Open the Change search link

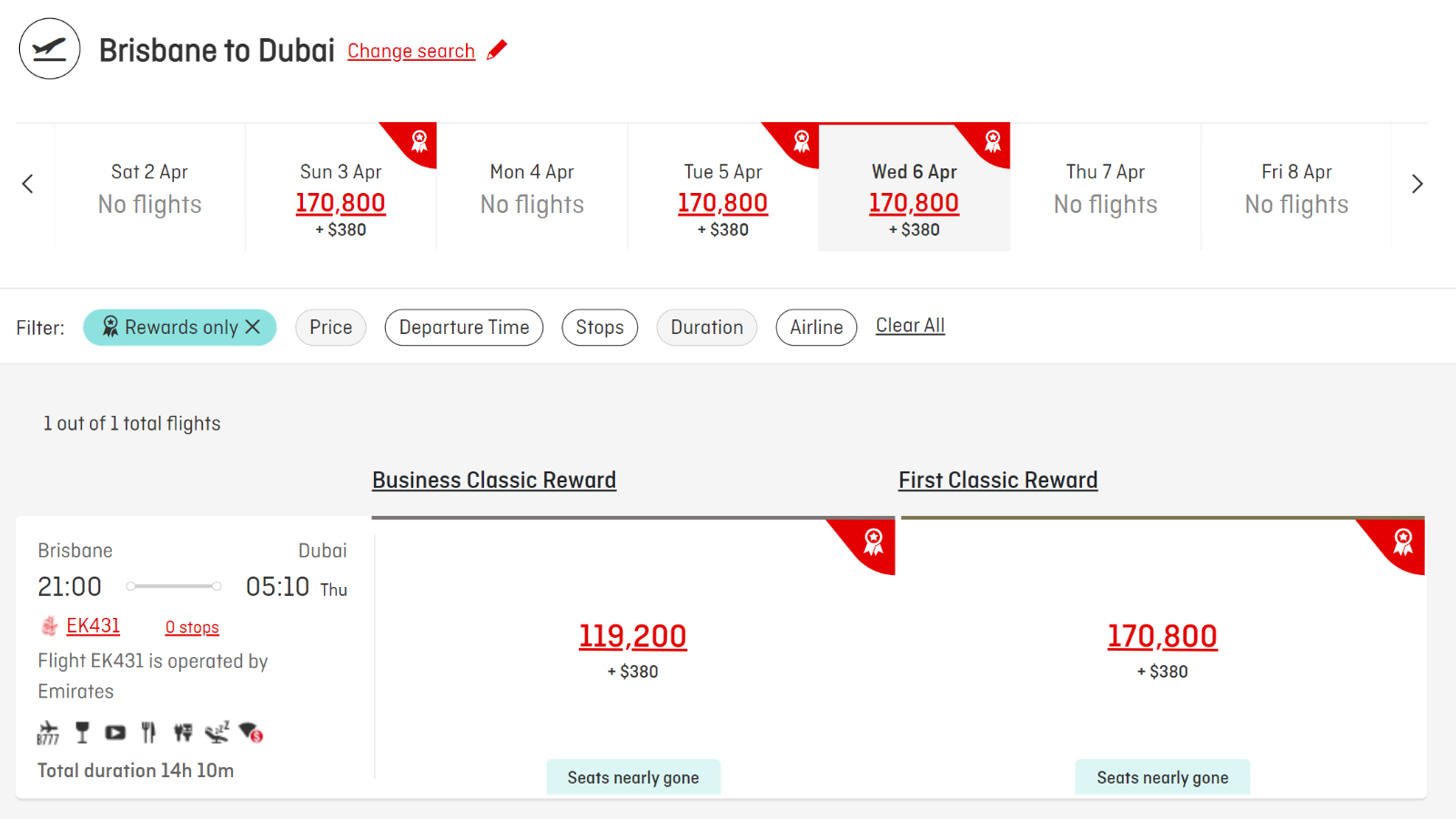pos(411,51)
